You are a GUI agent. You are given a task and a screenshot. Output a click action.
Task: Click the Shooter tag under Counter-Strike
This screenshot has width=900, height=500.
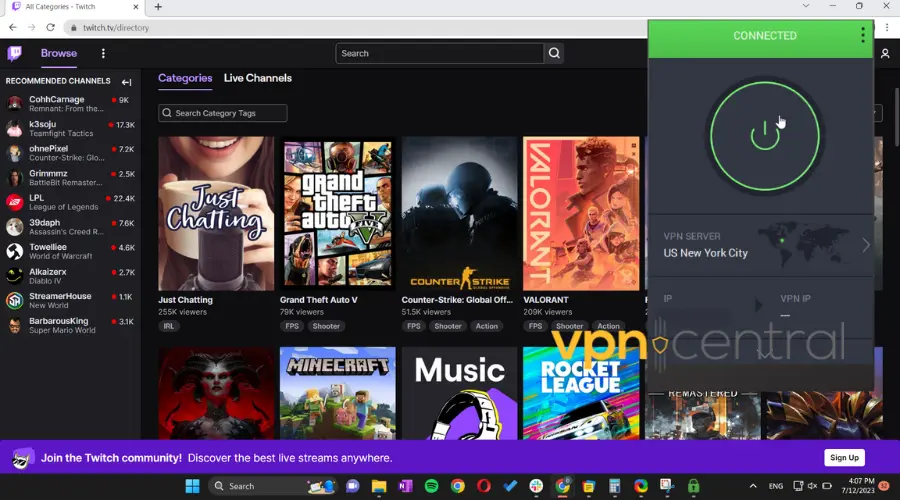click(x=448, y=326)
